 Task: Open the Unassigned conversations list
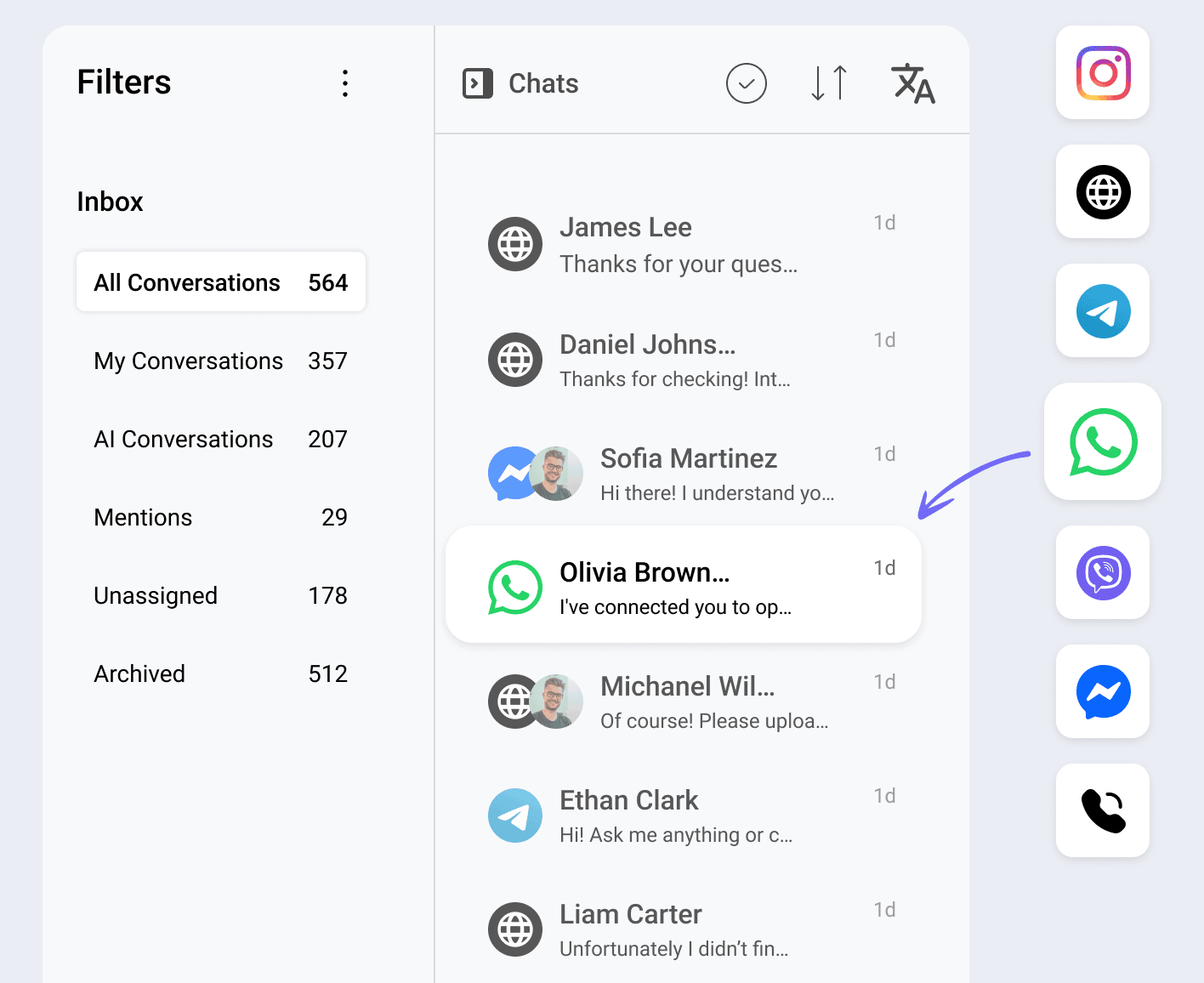[x=220, y=595]
